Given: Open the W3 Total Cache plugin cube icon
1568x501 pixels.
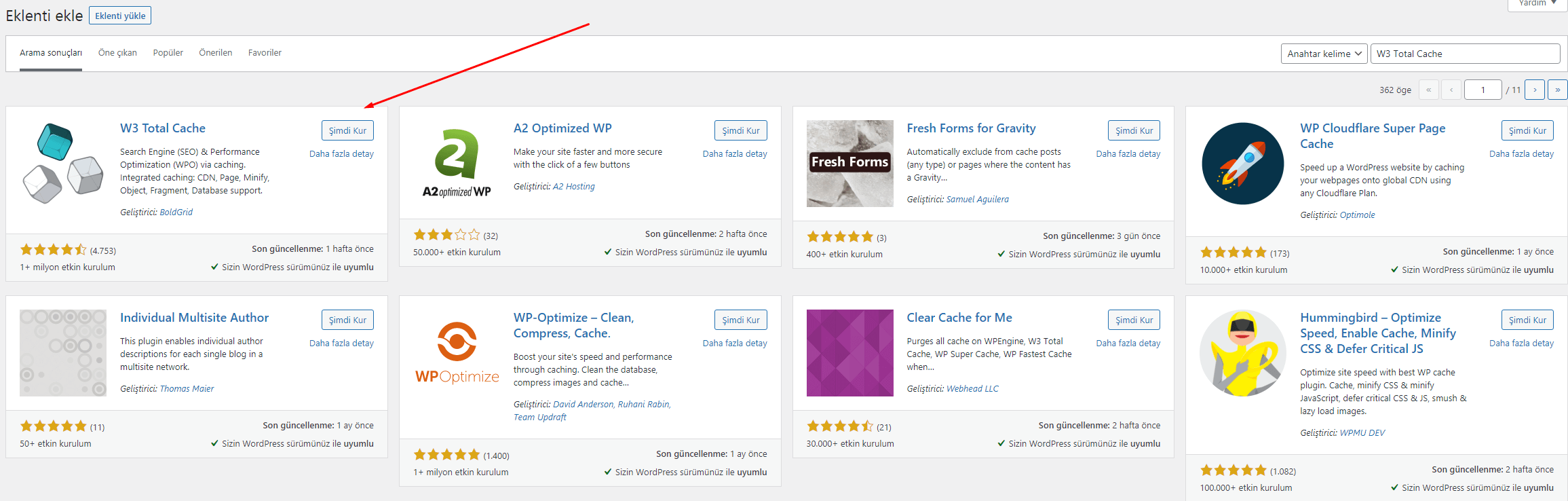Looking at the screenshot, I should point(63,164).
